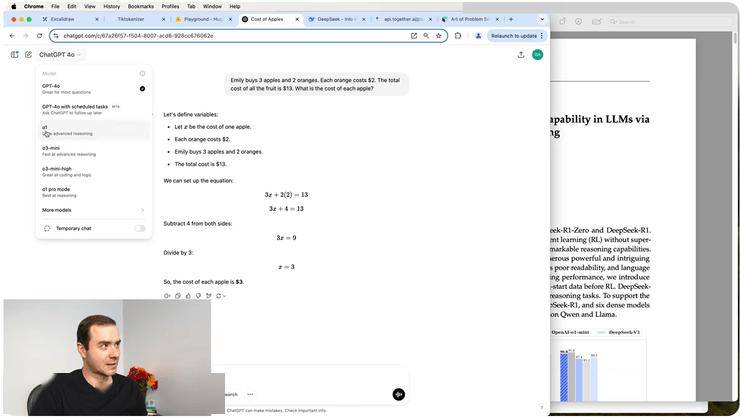Viewport: 740px width, 417px height.
Task: Switch to the Excalidraw tab
Action: [x=68, y=19]
